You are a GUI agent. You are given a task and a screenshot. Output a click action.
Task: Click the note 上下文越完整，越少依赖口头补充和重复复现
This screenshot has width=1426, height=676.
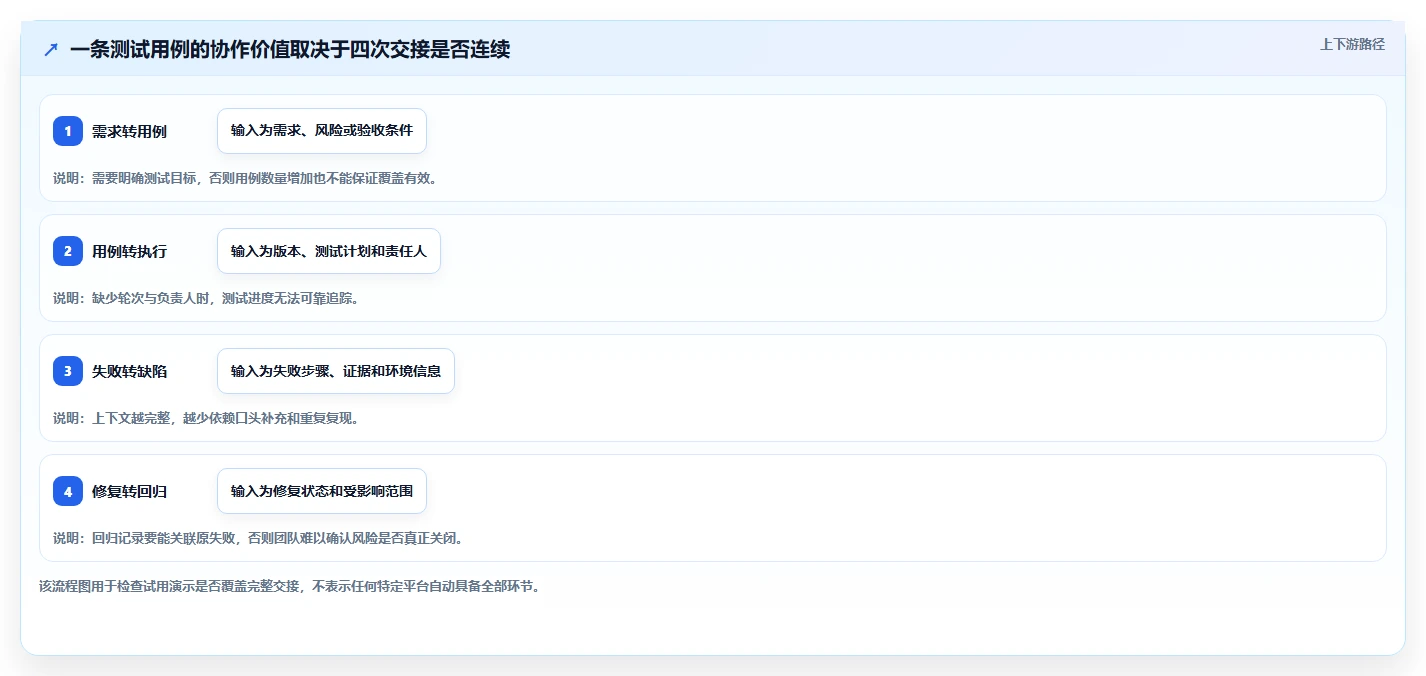(x=225, y=418)
